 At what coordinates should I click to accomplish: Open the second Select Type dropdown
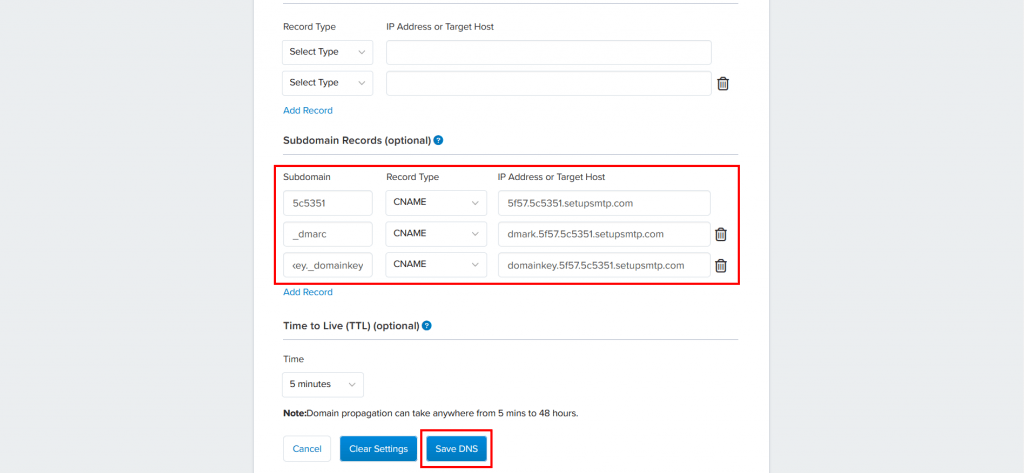328,83
